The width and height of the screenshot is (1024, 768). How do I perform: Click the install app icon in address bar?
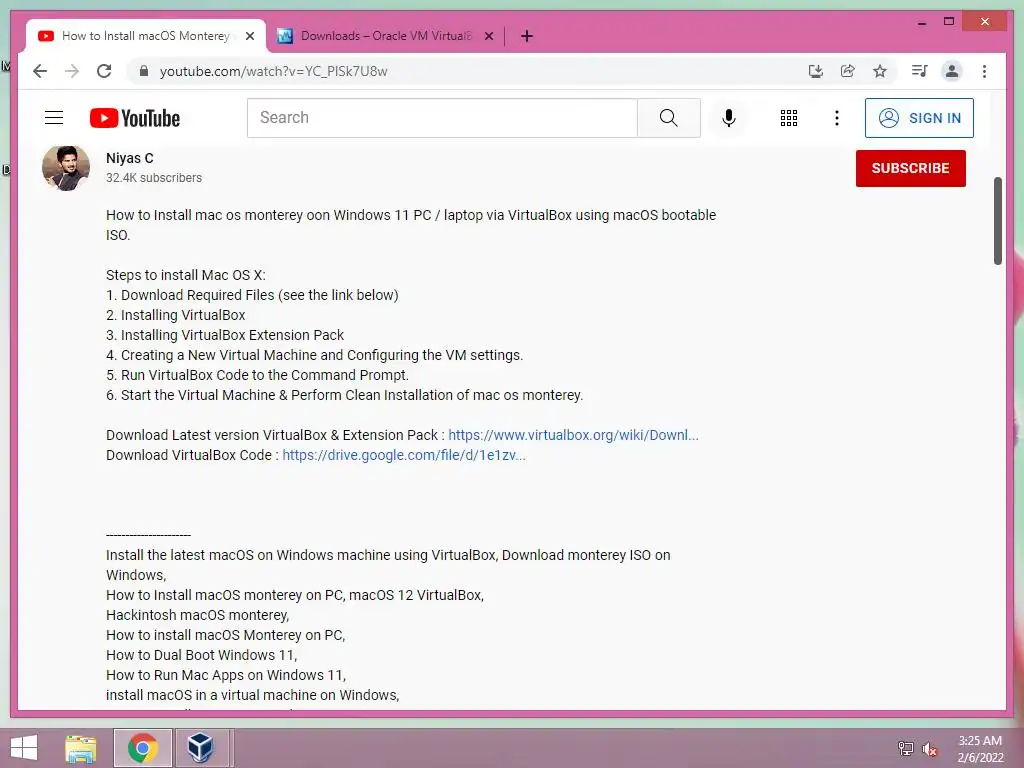click(816, 71)
